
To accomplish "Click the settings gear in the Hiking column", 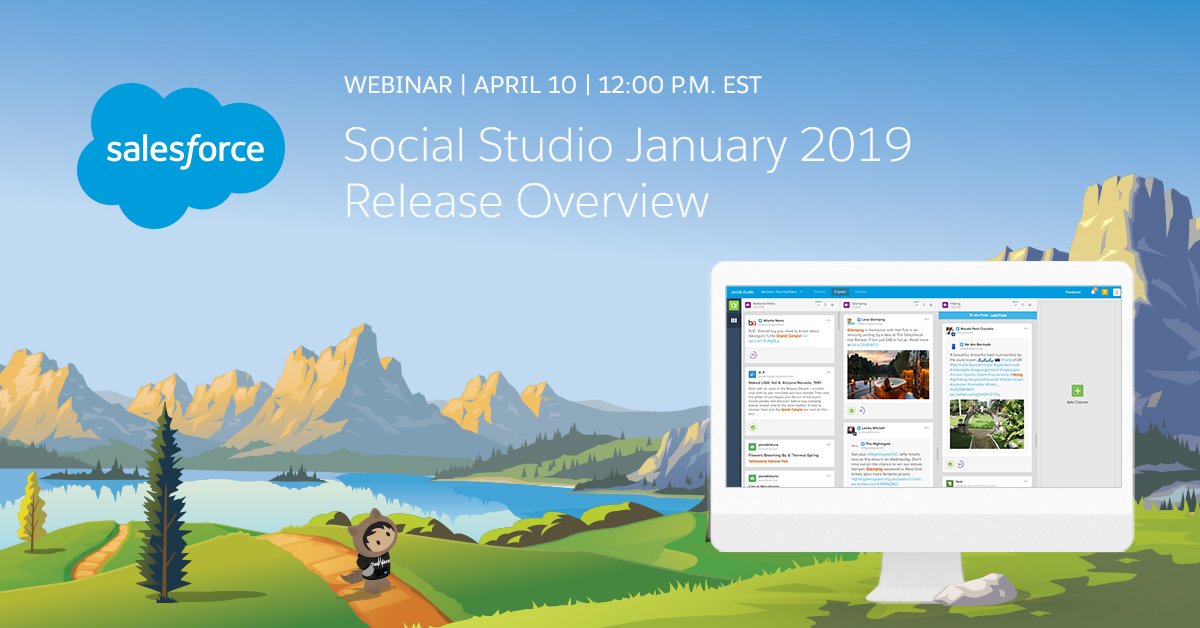I will [1030, 304].
